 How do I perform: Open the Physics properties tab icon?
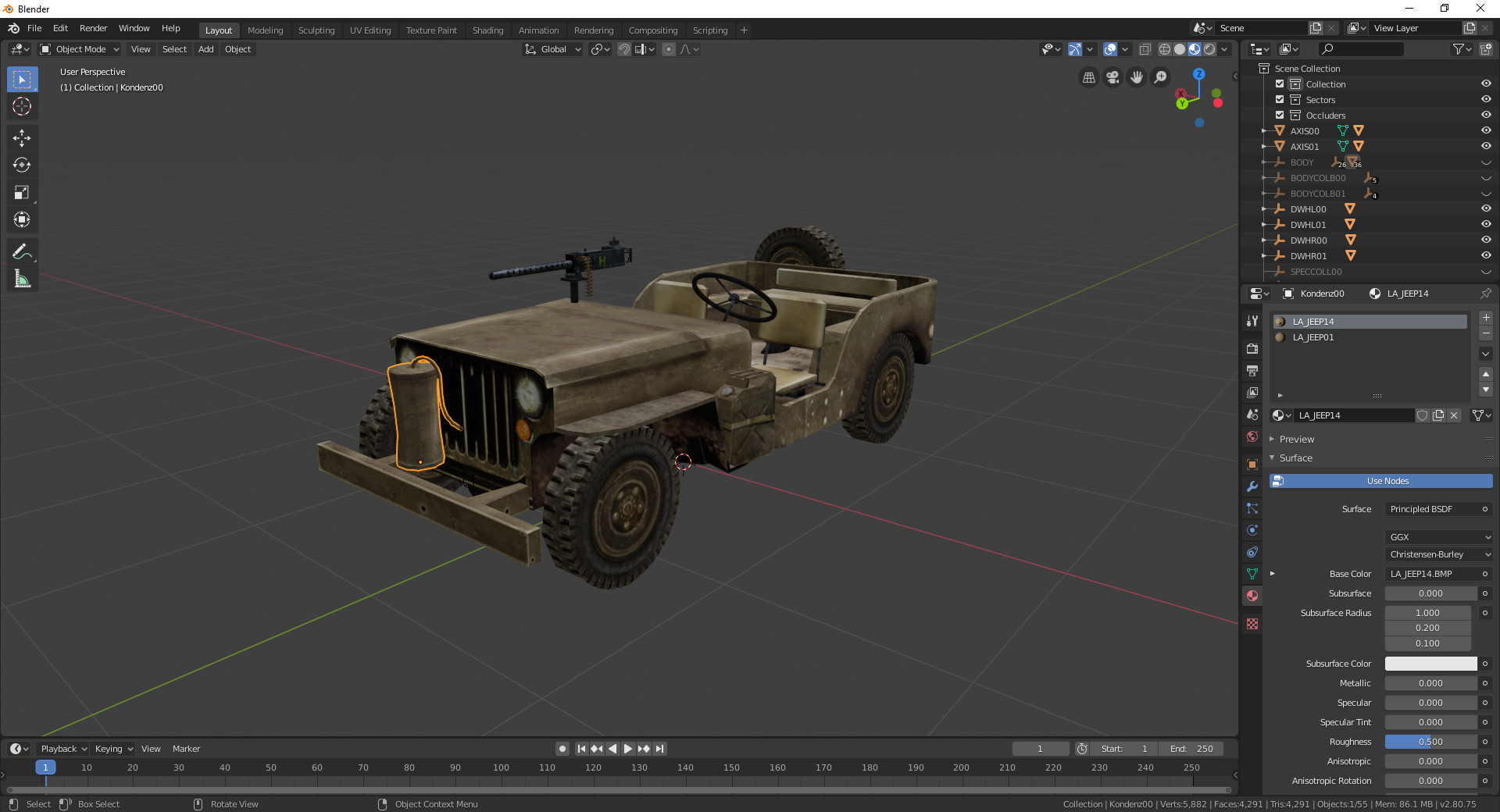tap(1252, 530)
